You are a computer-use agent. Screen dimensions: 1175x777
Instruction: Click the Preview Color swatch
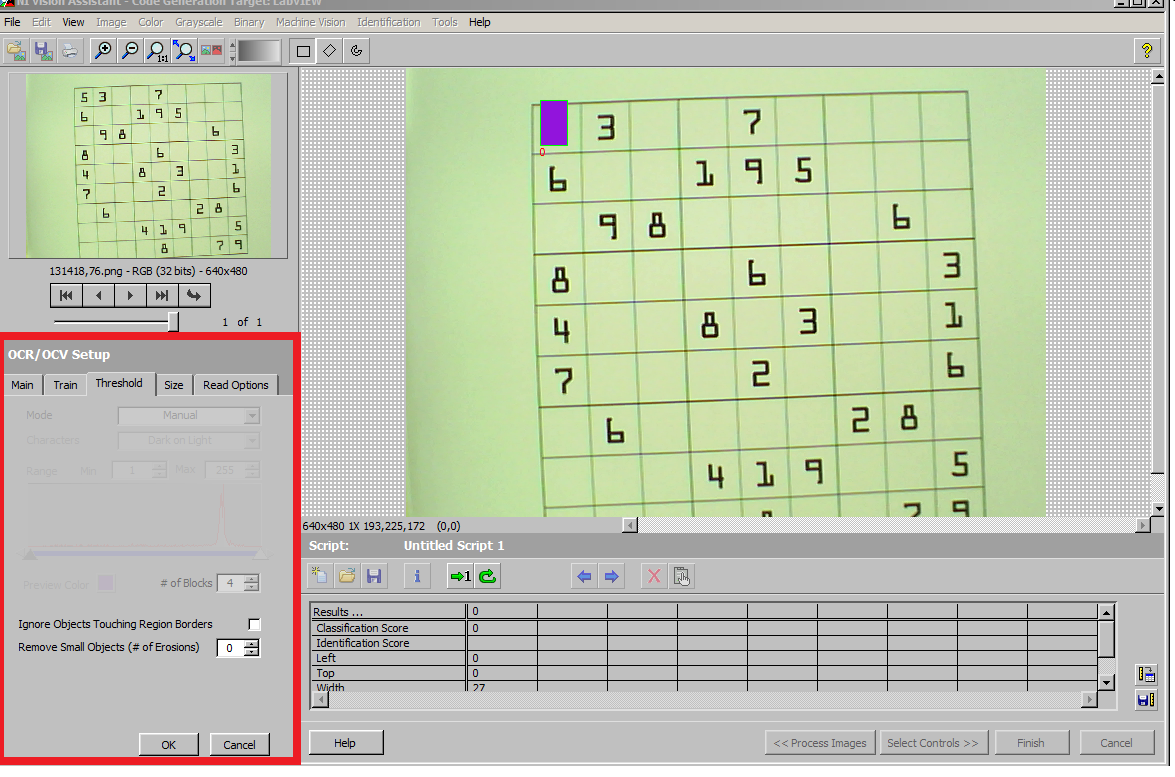(105, 583)
